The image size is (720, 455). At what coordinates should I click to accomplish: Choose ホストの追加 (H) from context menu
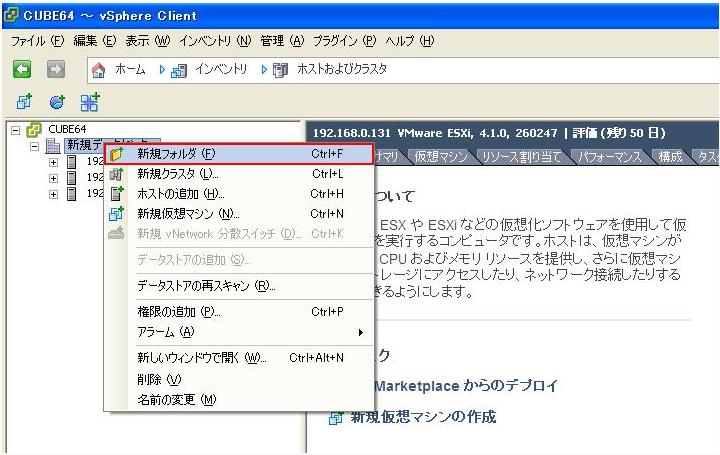238,194
